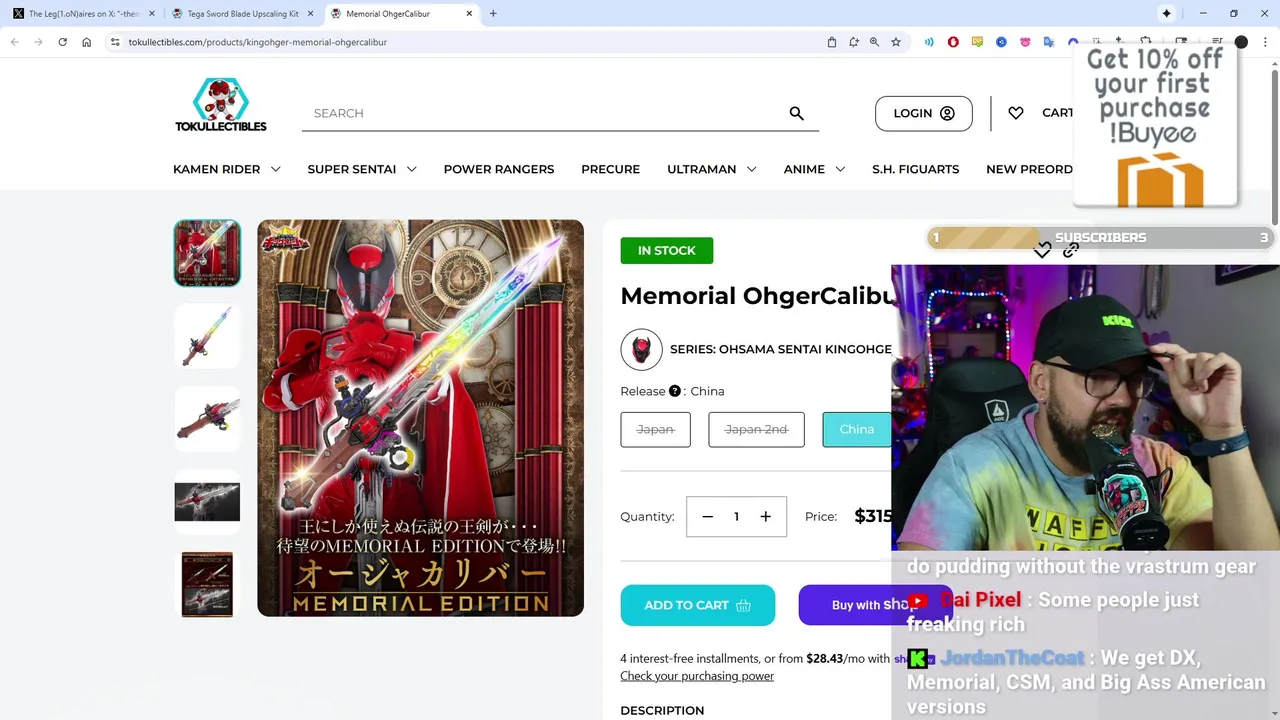The width and height of the screenshot is (1280, 720).
Task: Decrease quantity with the minus button
Action: coord(708,517)
